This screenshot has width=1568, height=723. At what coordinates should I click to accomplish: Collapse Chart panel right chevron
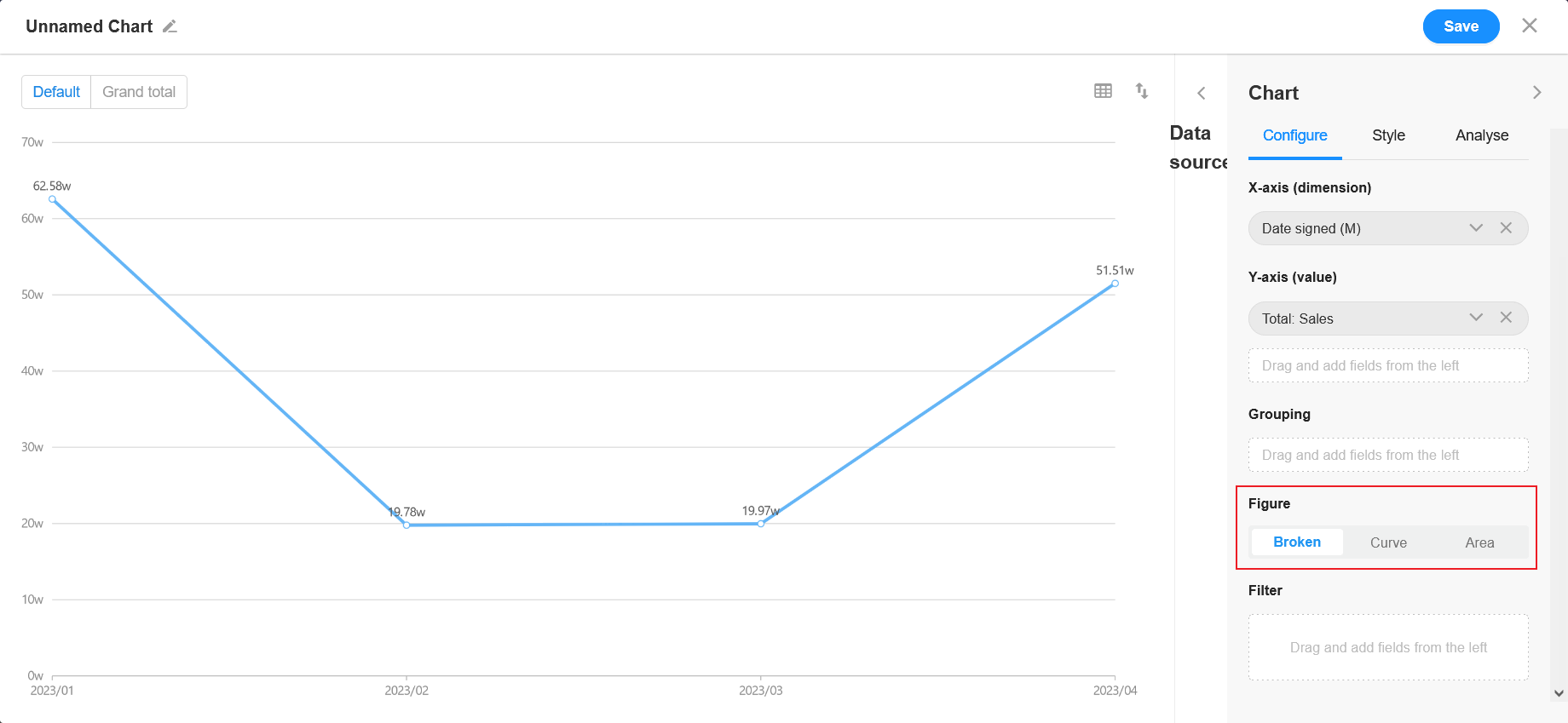pos(1536,92)
